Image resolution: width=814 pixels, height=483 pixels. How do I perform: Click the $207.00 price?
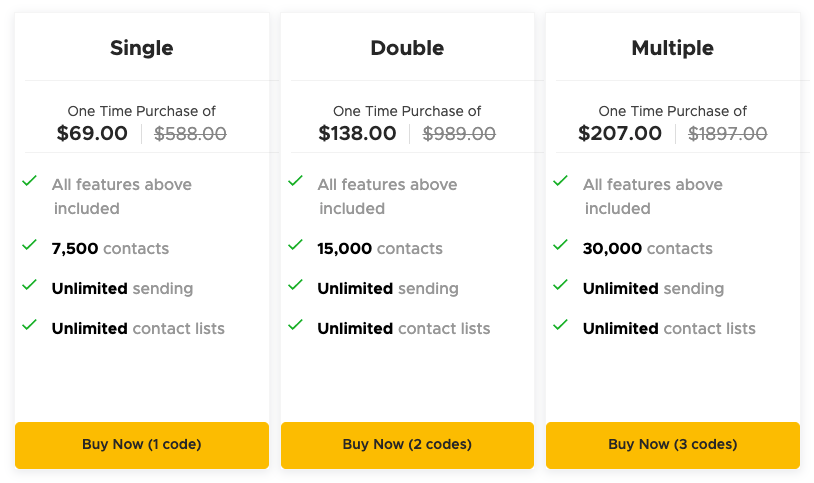620,133
